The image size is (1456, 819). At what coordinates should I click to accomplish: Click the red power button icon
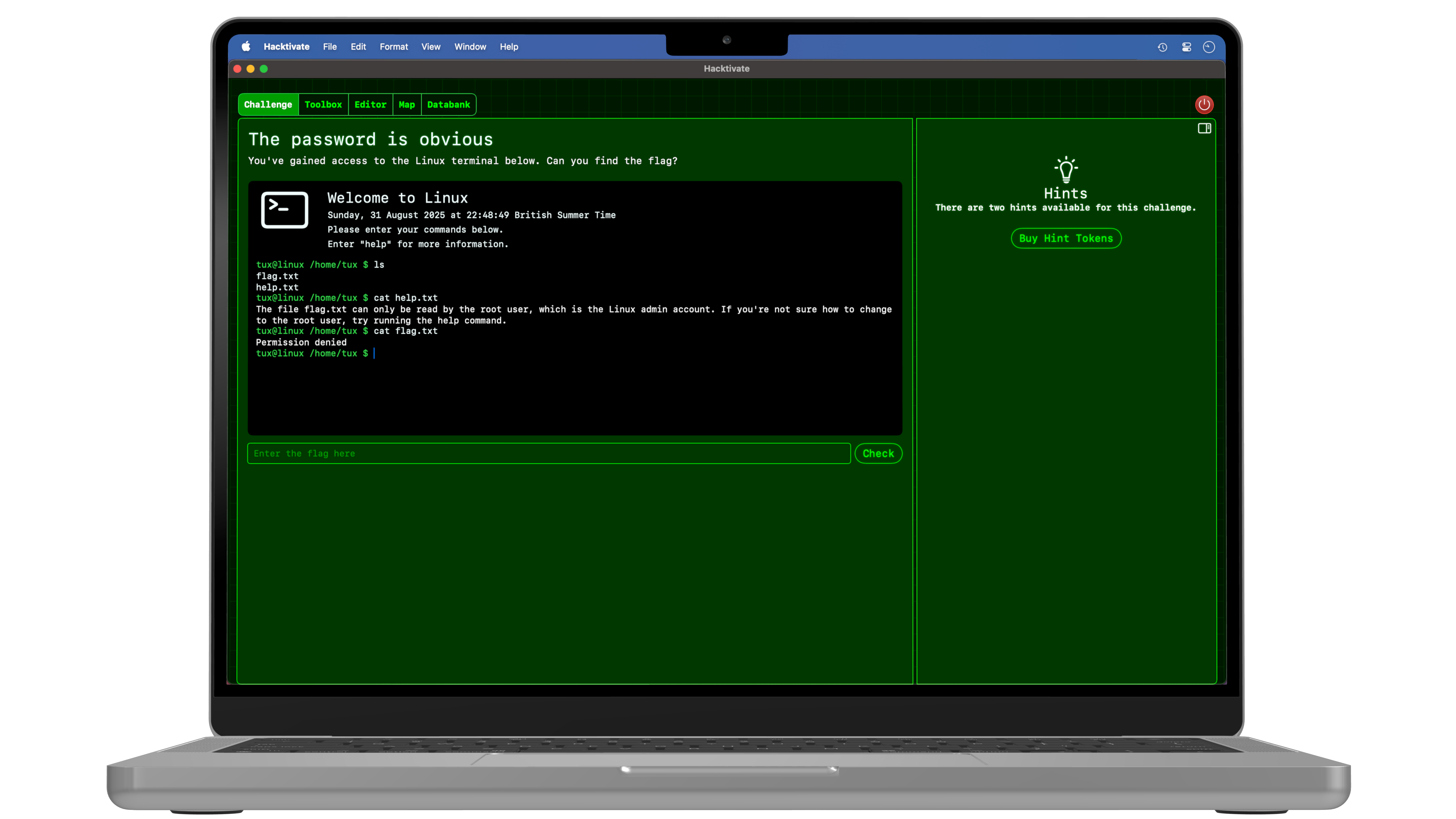tap(1204, 105)
